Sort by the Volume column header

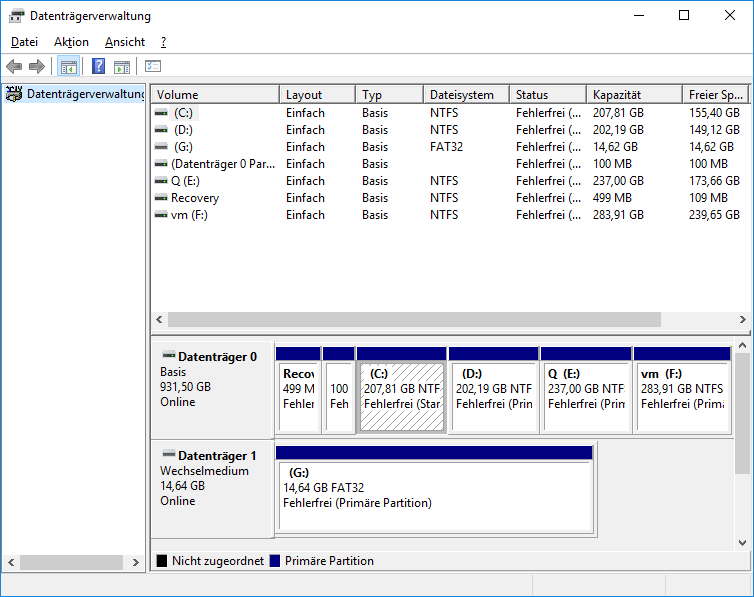(215, 95)
